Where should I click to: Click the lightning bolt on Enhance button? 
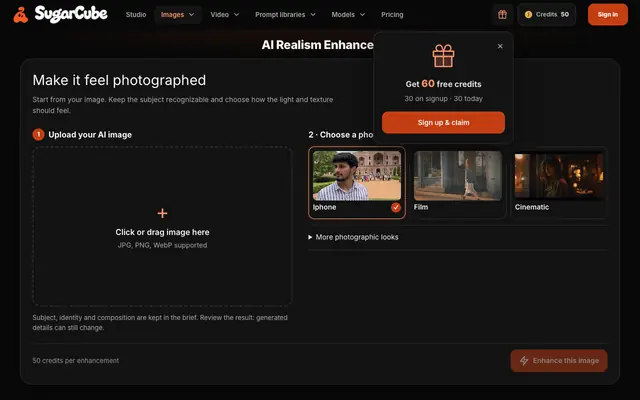524,360
